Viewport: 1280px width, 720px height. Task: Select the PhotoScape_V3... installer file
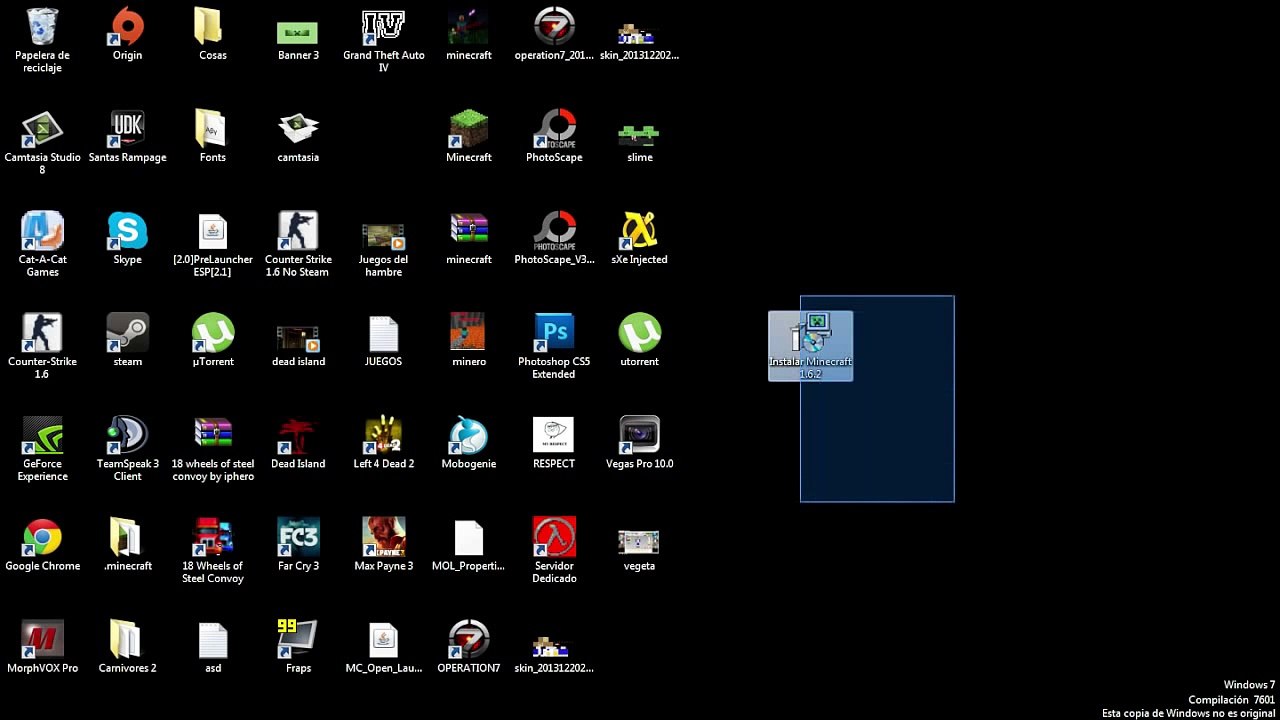(x=554, y=239)
